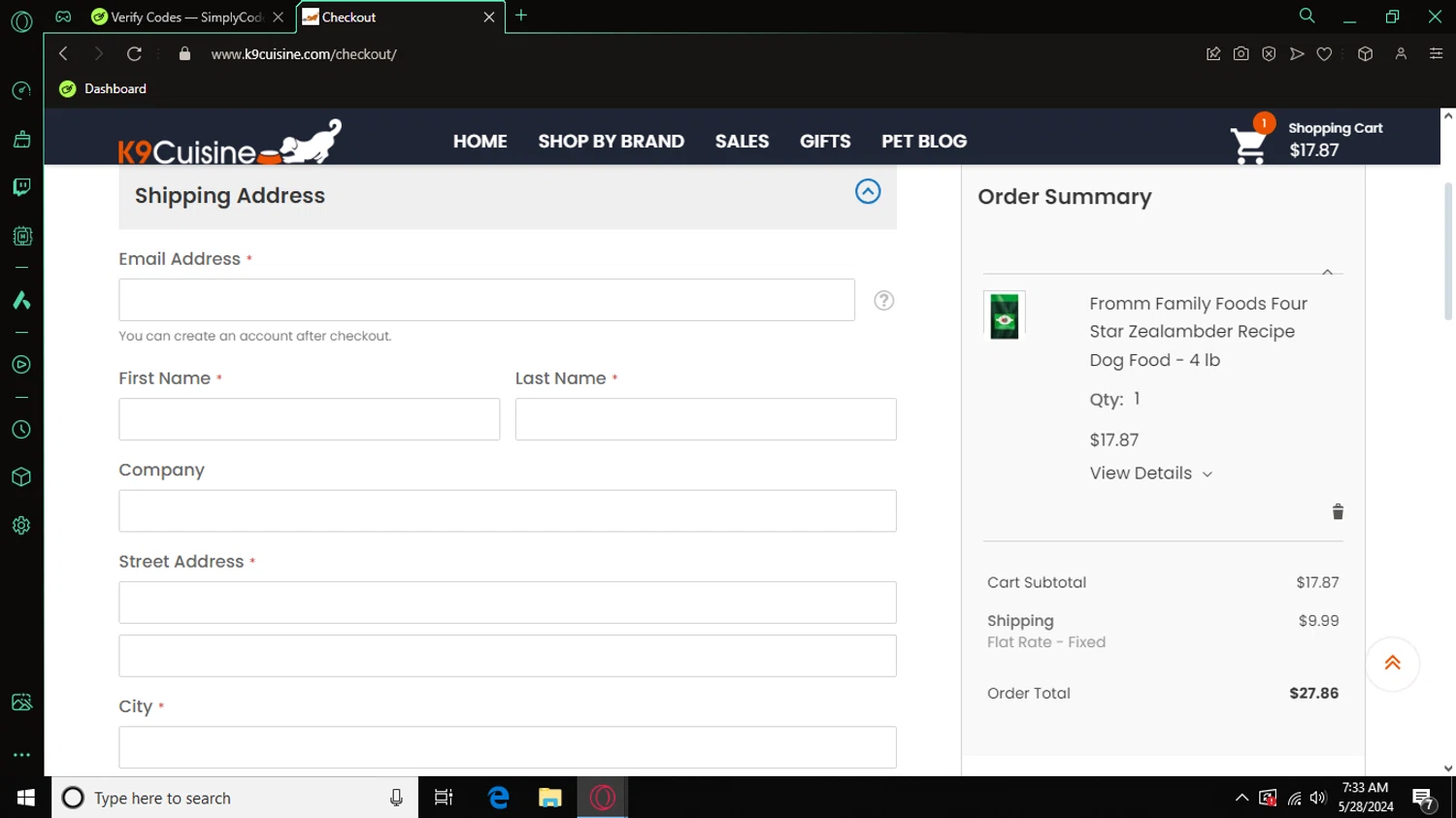Focus the First Name field
The width and height of the screenshot is (1456, 818).
click(309, 419)
